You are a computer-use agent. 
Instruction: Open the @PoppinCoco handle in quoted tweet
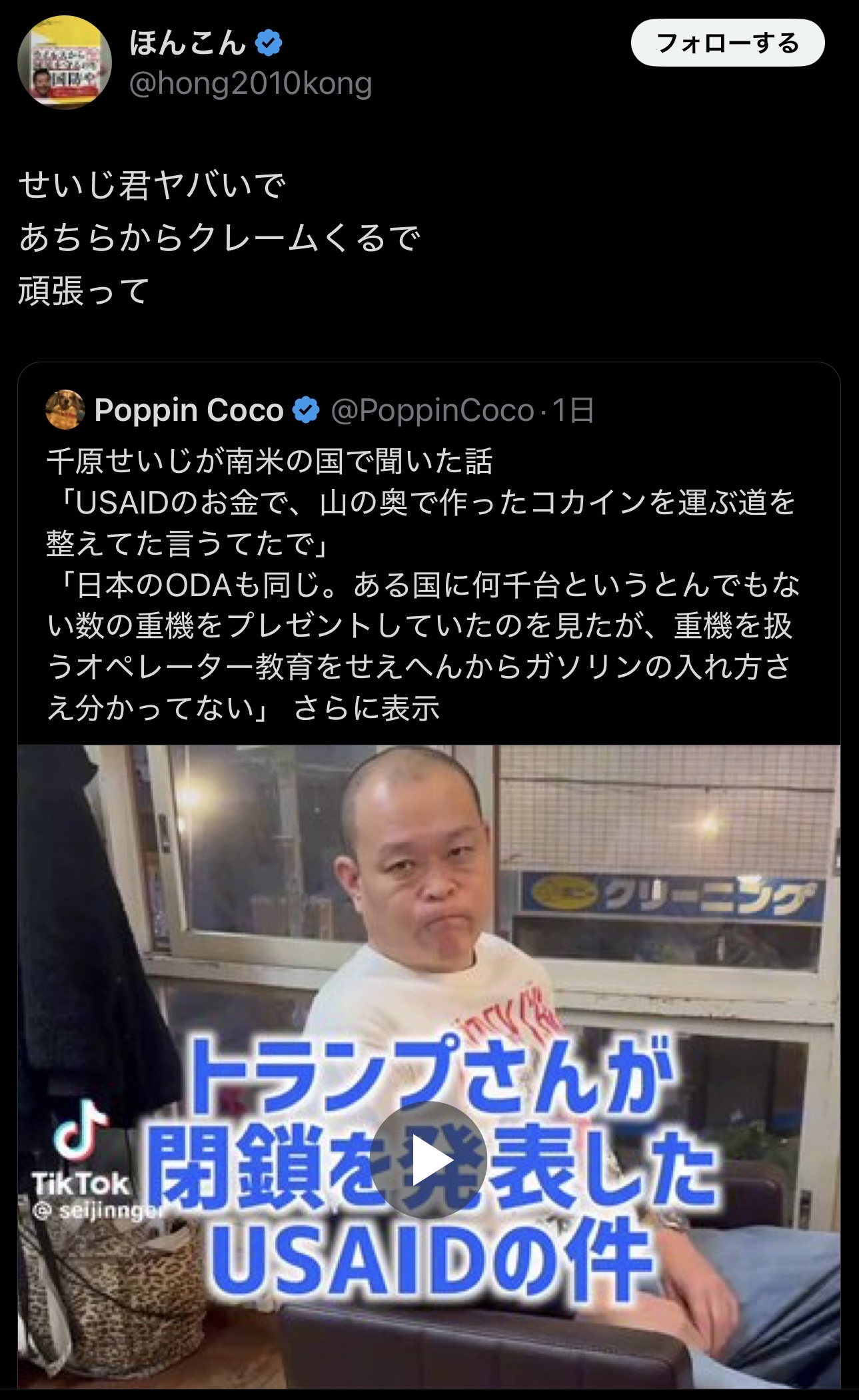[432, 410]
